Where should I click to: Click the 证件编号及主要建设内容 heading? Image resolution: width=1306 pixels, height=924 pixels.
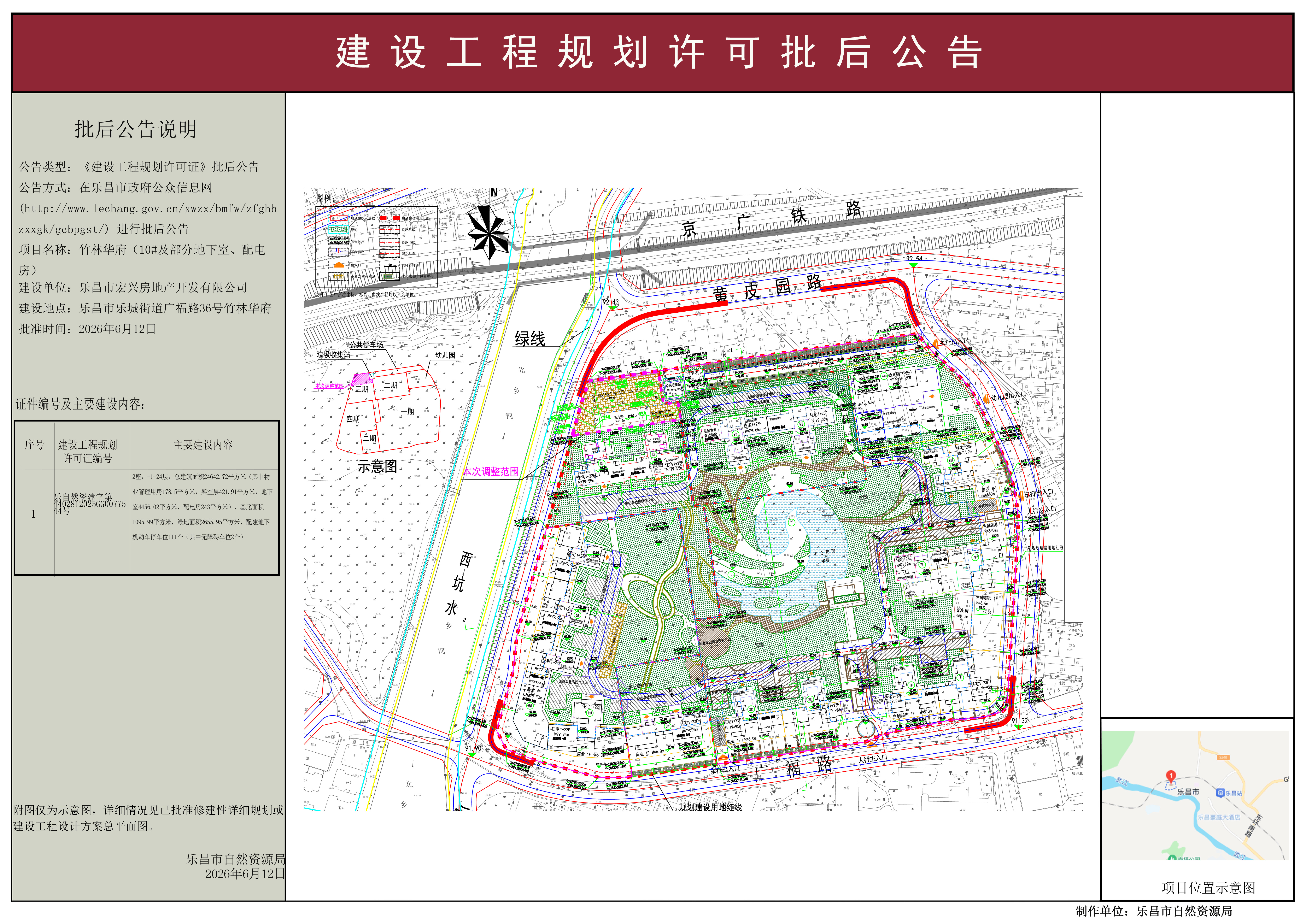tap(80, 404)
